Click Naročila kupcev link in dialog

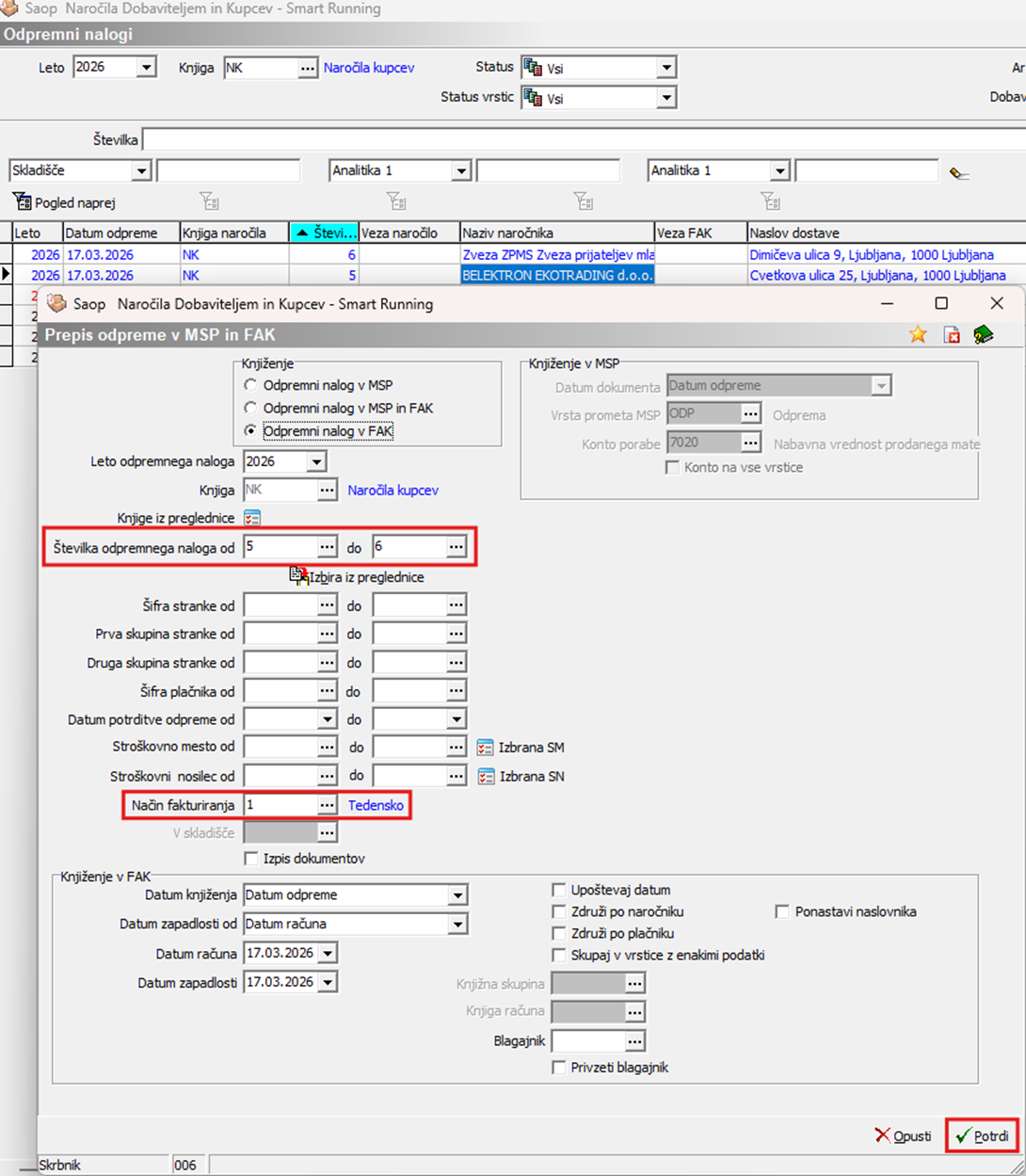coord(393,491)
